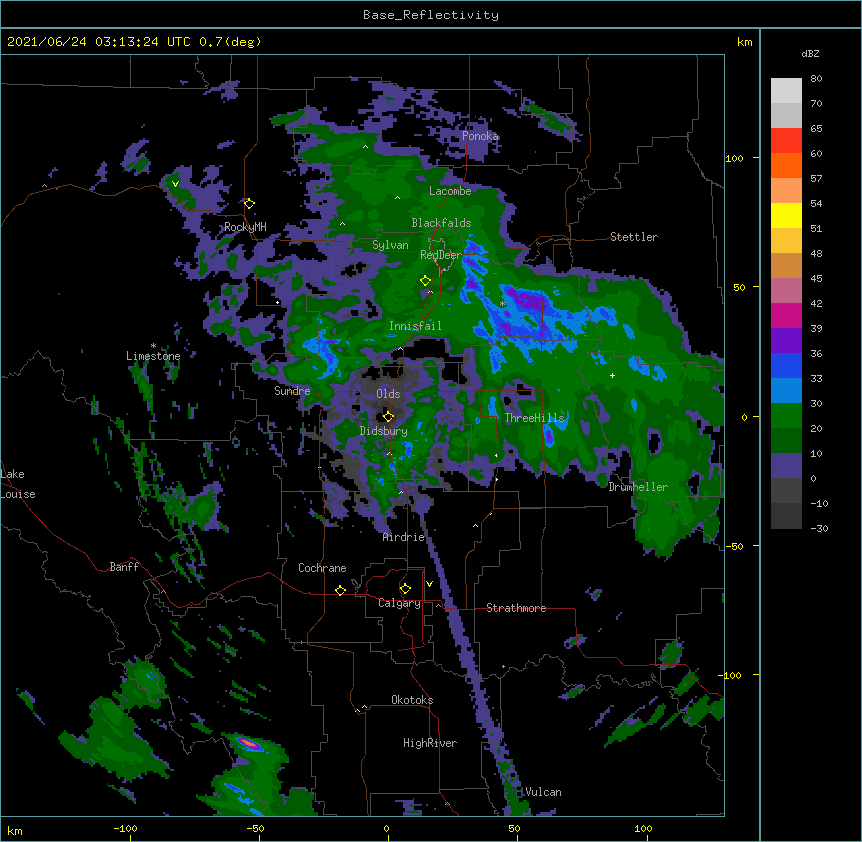This screenshot has width=862, height=842.
Task: Click the RockyMH label
Action: pos(245,227)
